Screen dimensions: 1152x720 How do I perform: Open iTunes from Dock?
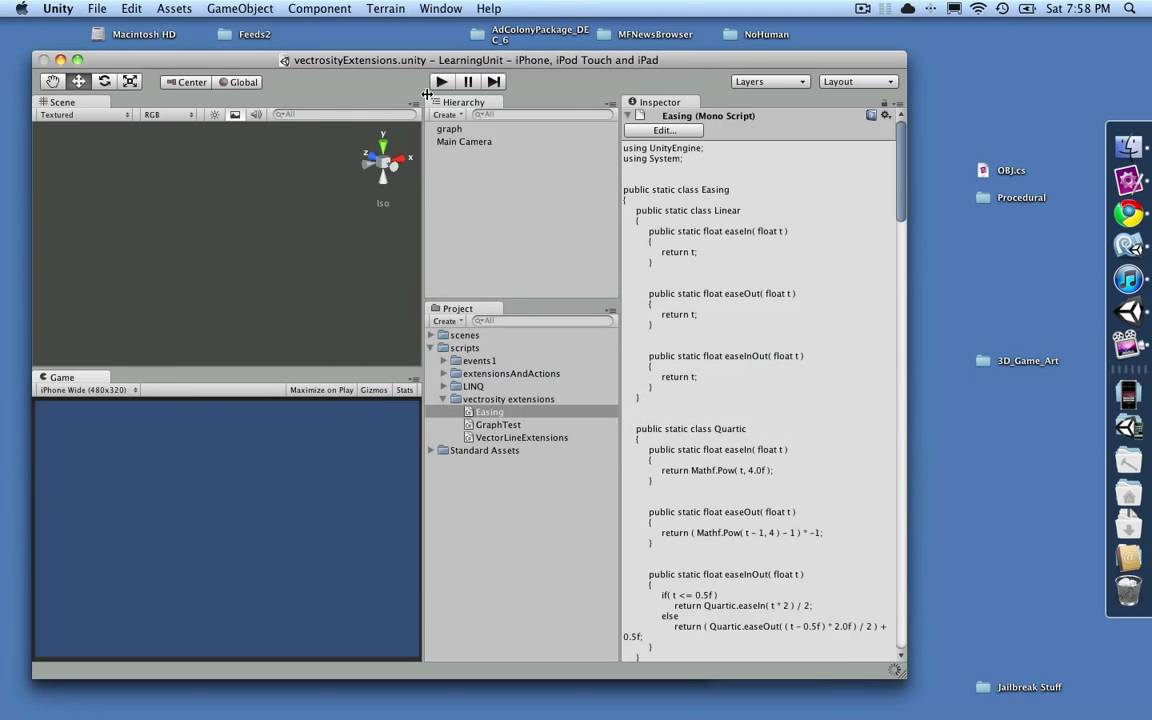point(1128,279)
